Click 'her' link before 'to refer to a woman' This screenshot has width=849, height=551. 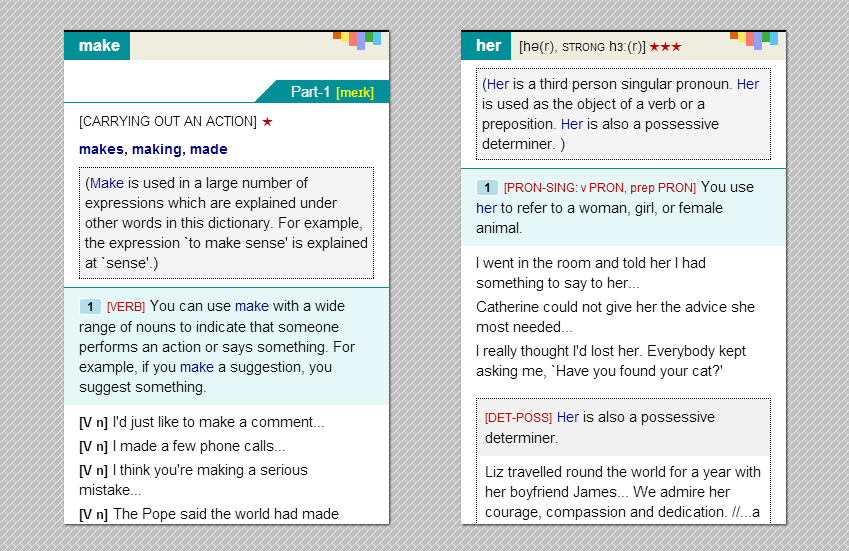click(x=486, y=208)
